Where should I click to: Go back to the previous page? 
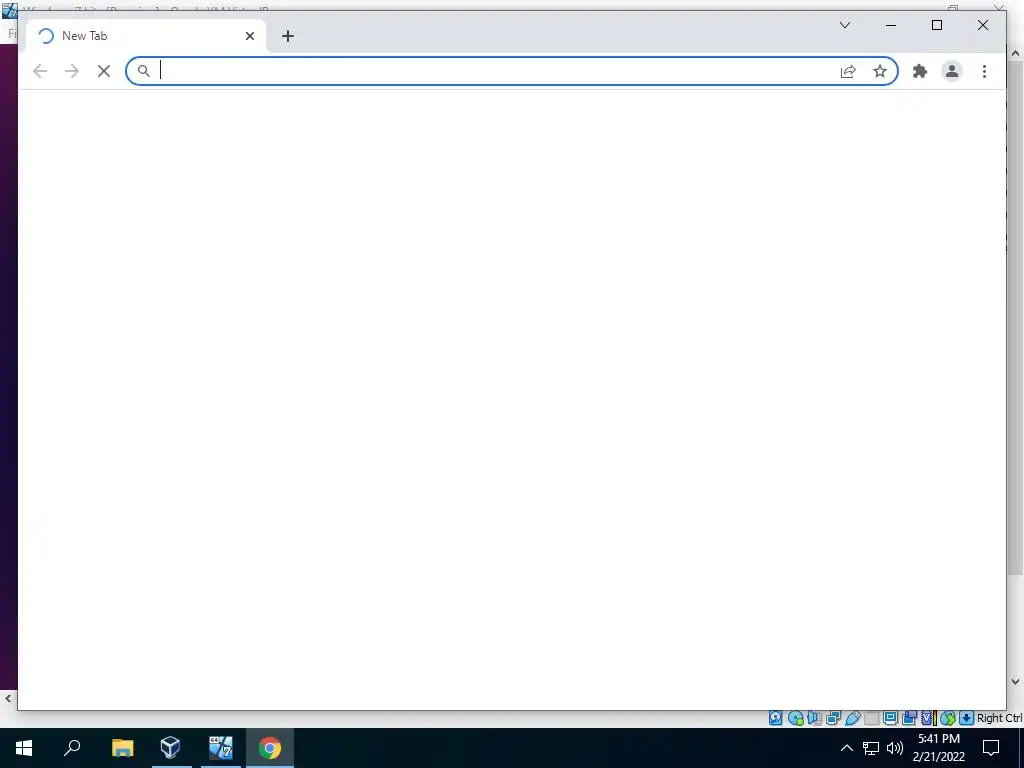point(40,71)
